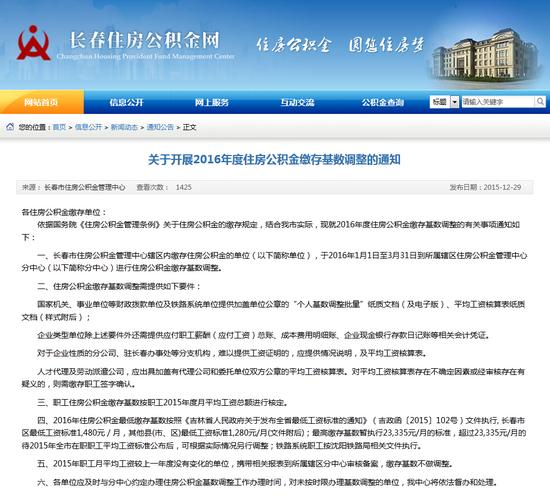This screenshot has height=499, width=550.
Task: Go to 信息公开 breadcrumb link
Action: pos(88,127)
